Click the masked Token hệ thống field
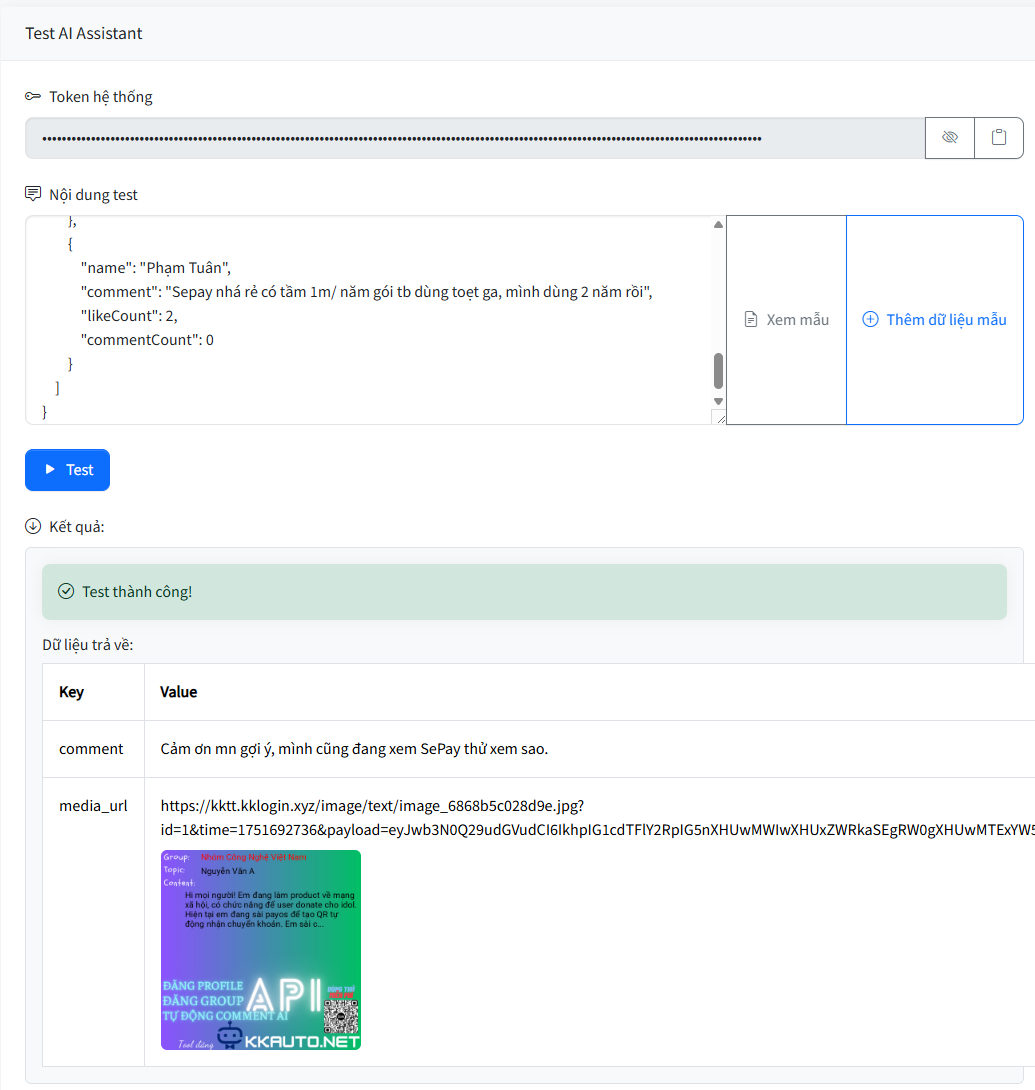 coord(475,138)
